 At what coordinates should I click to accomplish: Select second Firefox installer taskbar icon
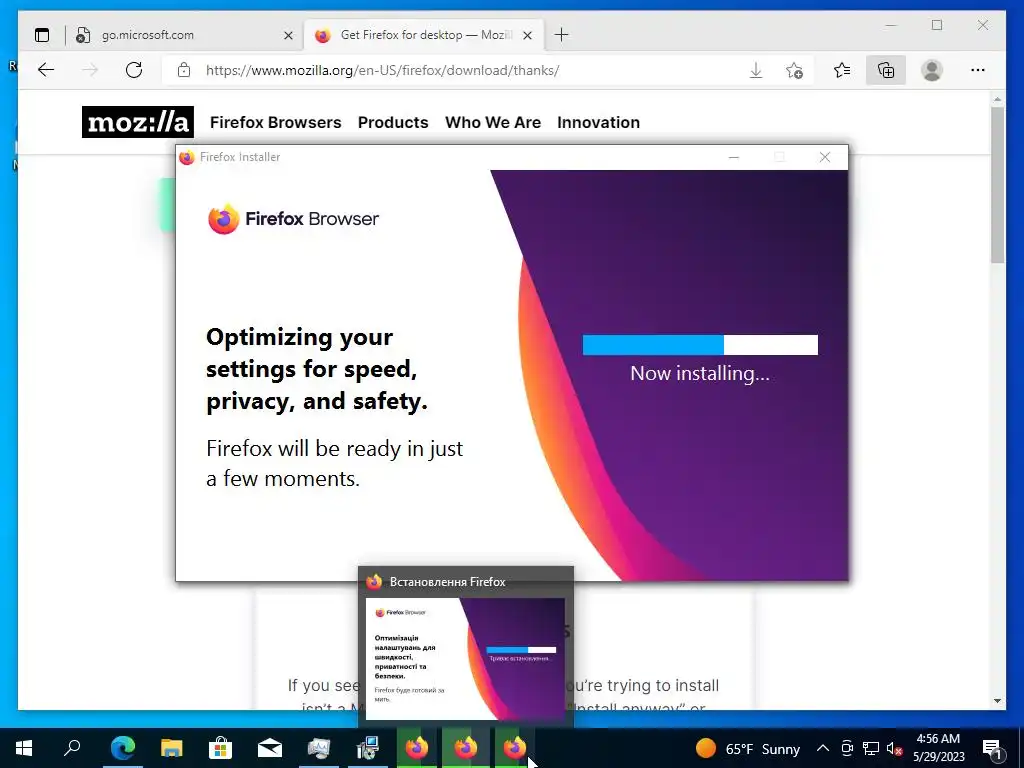[x=466, y=748]
